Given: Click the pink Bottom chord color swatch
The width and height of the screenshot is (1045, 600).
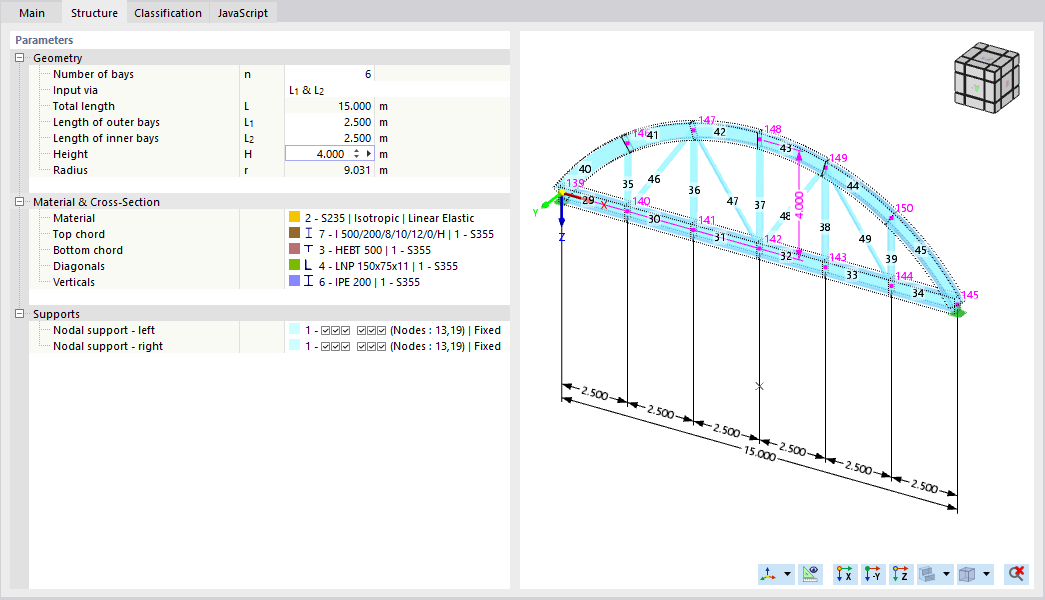Looking at the screenshot, I should 294,249.
